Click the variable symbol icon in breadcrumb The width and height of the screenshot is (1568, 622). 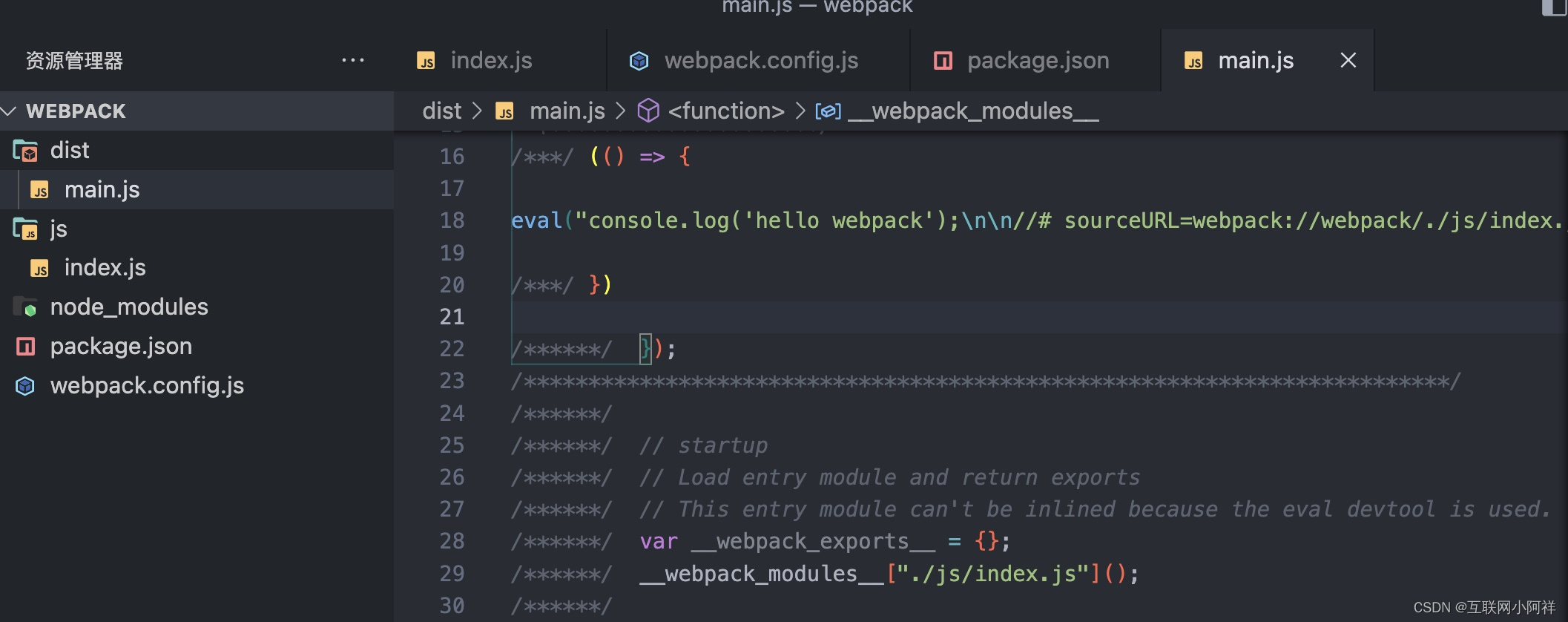pyautogui.click(x=829, y=111)
